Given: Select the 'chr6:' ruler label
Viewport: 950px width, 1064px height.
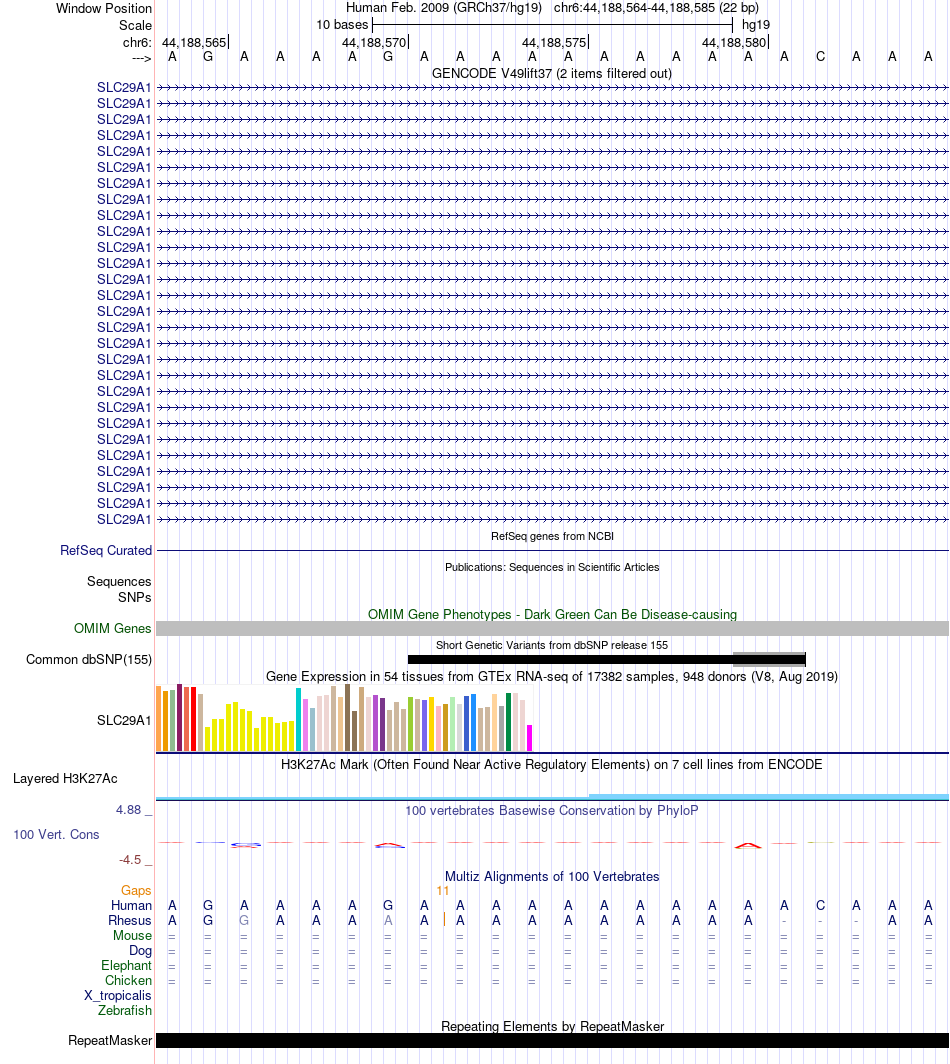Looking at the screenshot, I should click(137, 42).
